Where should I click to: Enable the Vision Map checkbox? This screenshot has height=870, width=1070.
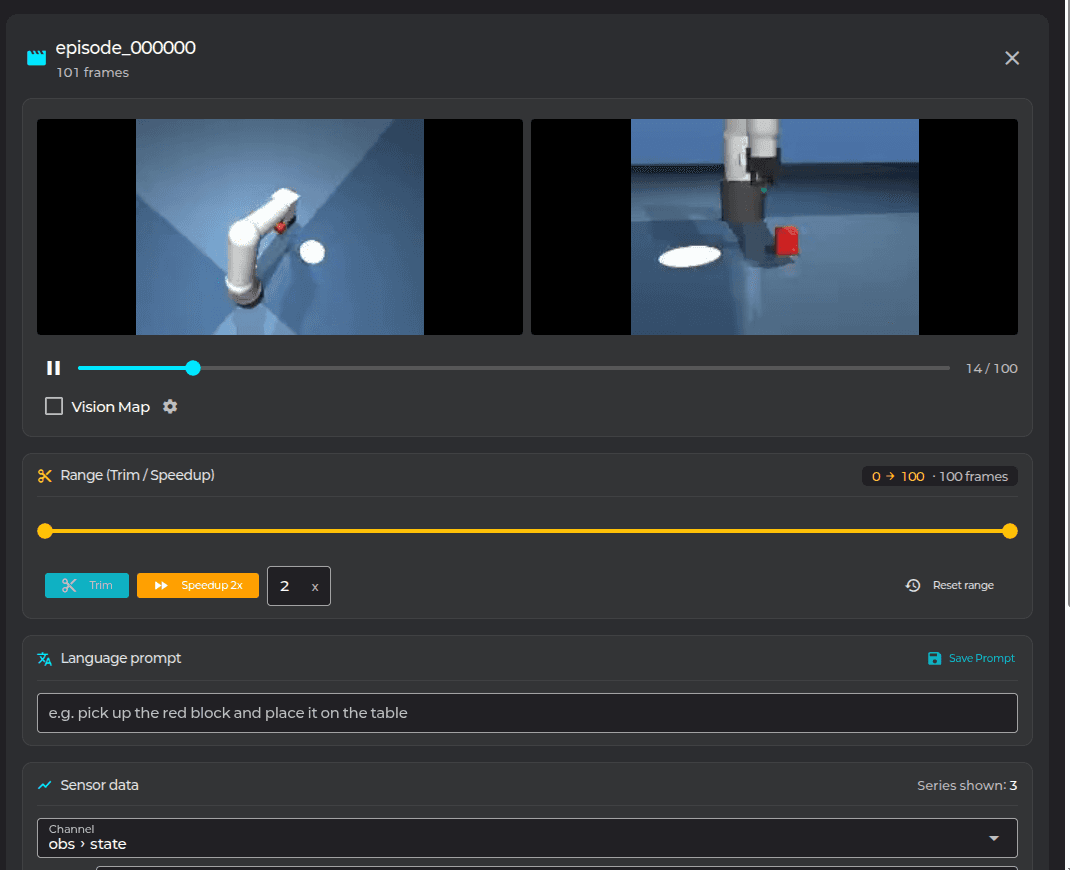coord(54,407)
